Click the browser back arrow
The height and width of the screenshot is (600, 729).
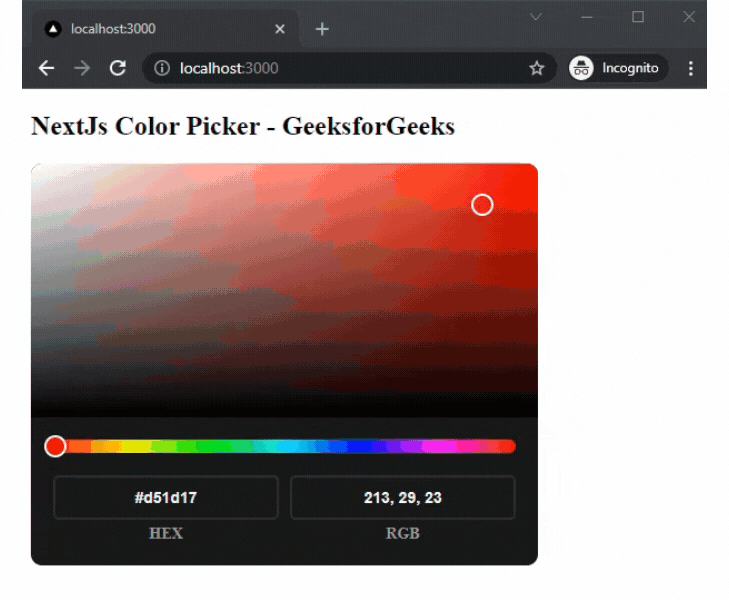46,68
